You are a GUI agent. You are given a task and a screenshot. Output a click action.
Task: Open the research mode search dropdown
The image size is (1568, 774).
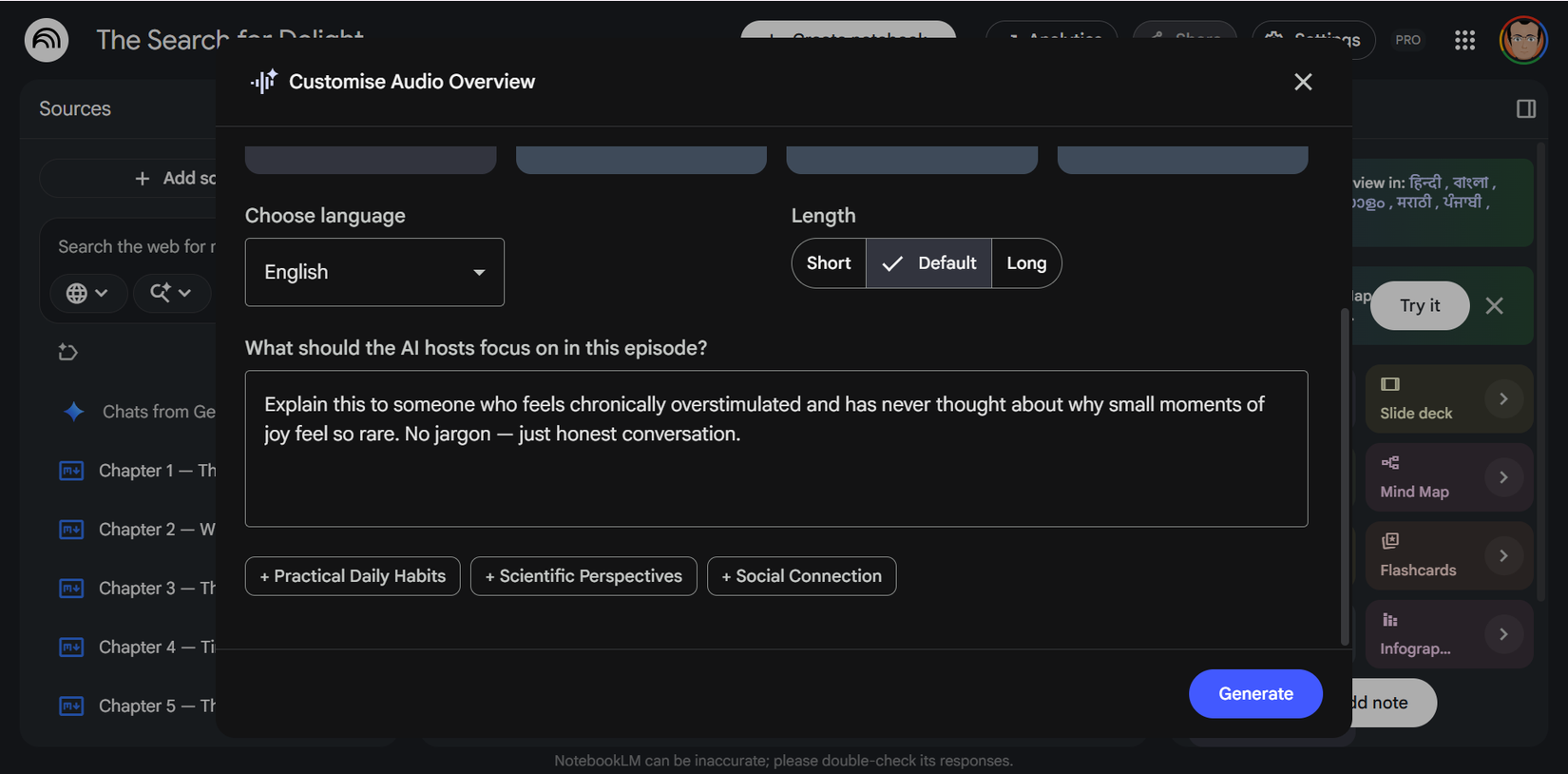click(x=171, y=293)
